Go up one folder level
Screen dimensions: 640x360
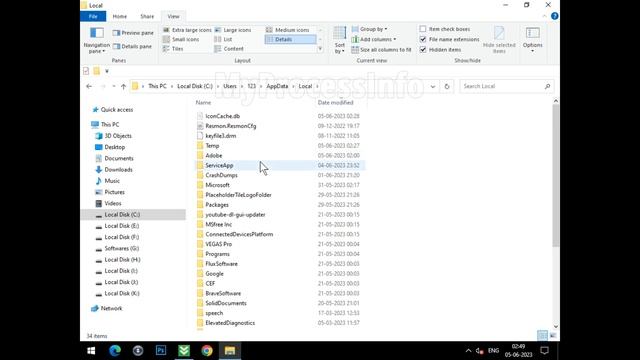click(x=123, y=86)
